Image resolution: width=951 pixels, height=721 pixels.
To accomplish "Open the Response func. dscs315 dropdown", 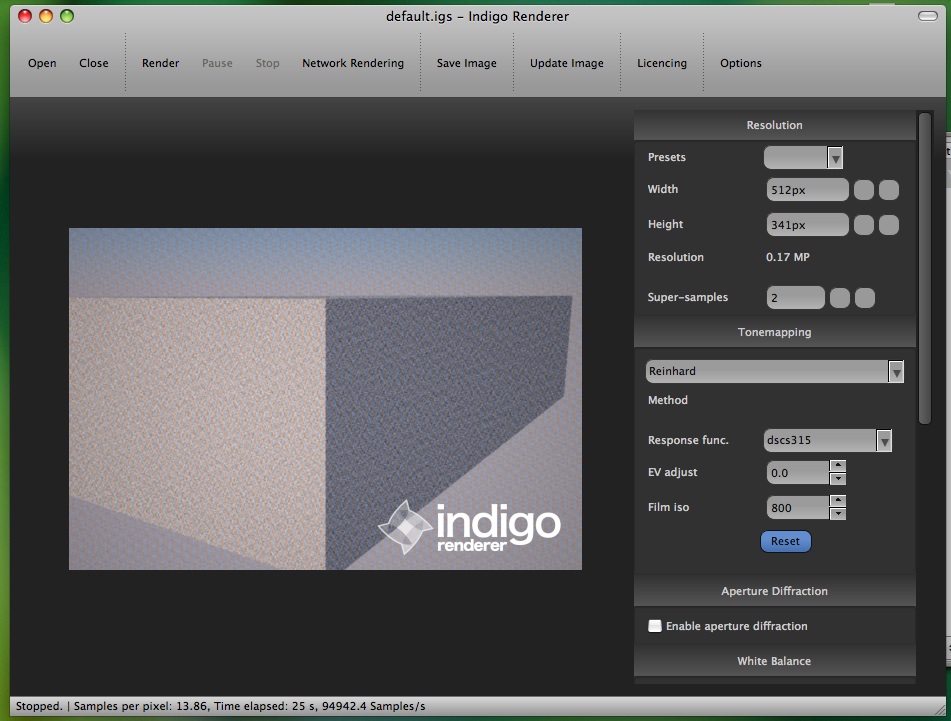I will (x=827, y=440).
